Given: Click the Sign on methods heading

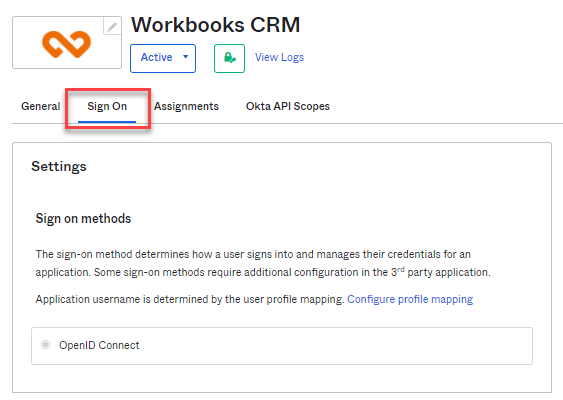Looking at the screenshot, I should [83, 218].
